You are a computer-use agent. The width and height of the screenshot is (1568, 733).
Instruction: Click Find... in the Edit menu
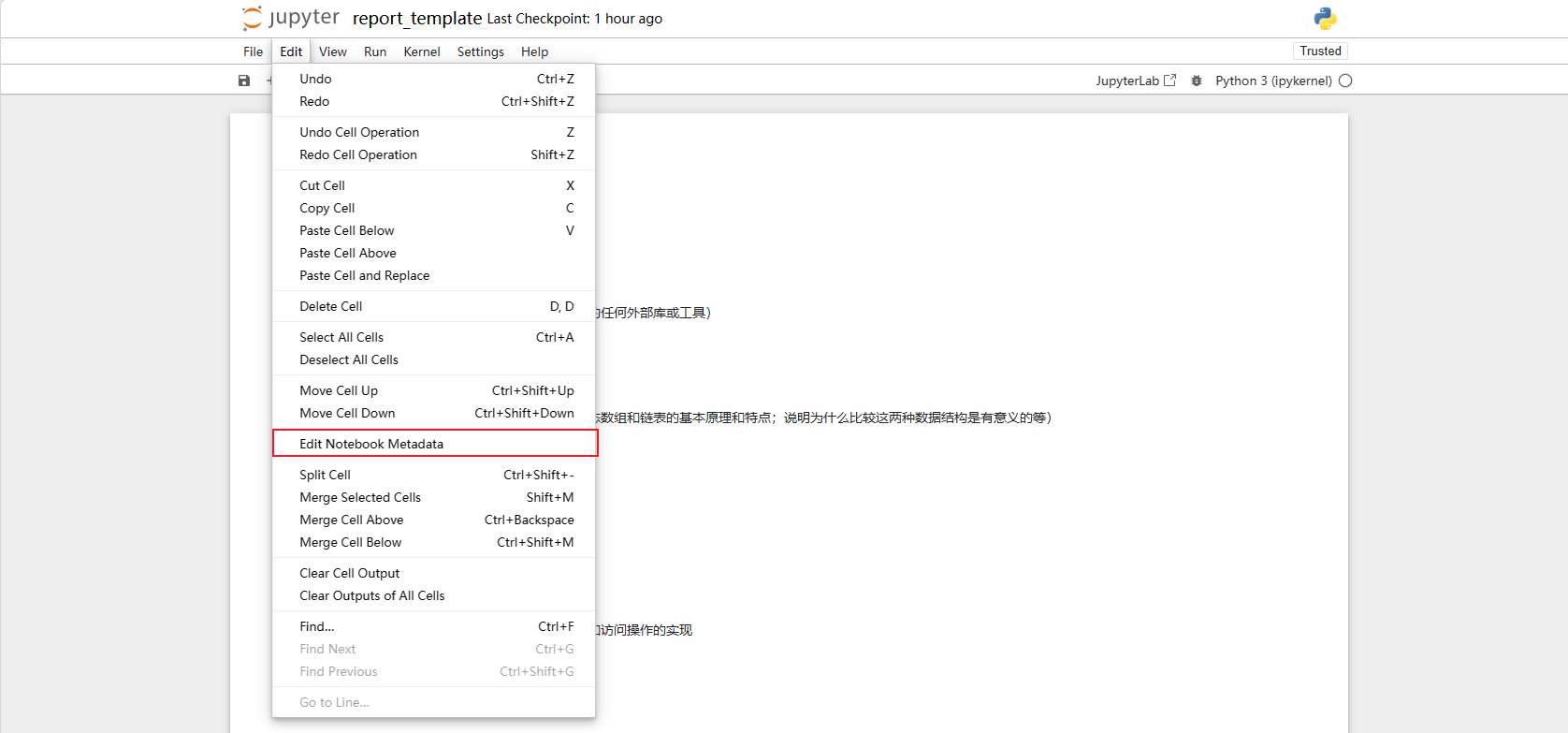(317, 626)
